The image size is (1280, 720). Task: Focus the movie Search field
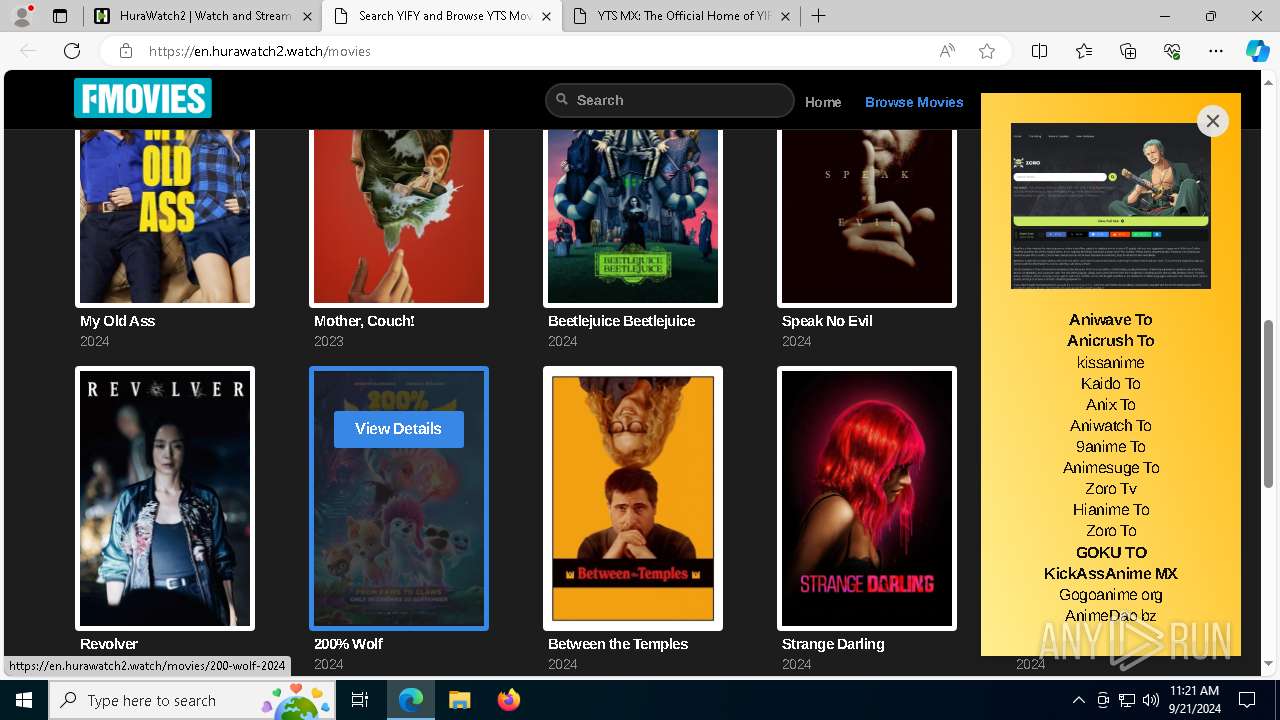pyautogui.click(x=670, y=100)
